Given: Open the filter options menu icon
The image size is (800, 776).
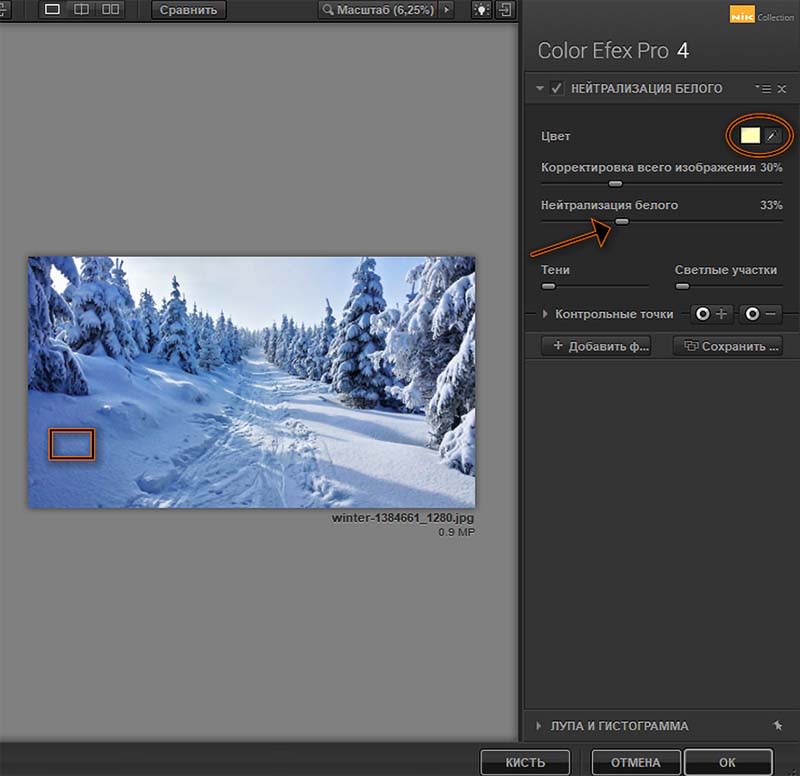Looking at the screenshot, I should click(x=764, y=89).
